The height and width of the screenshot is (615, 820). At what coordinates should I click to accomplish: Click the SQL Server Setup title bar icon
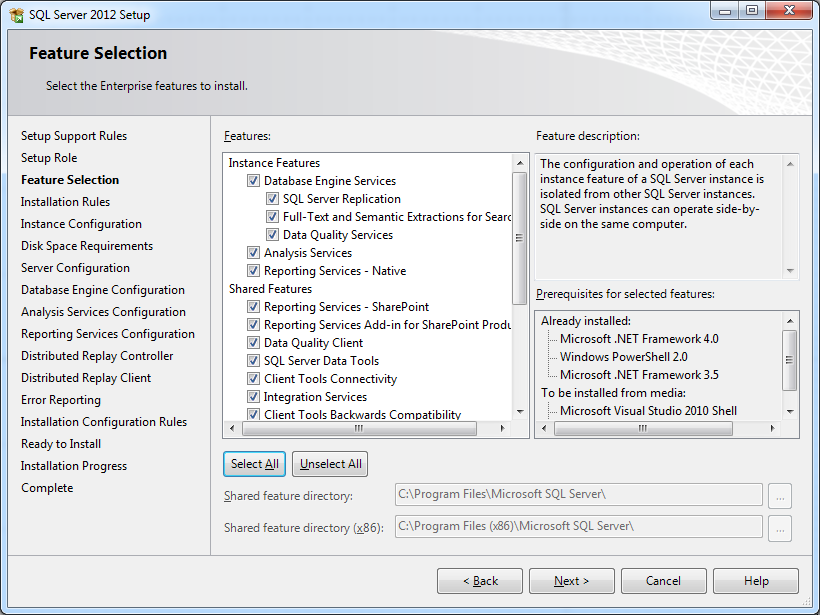[16, 15]
